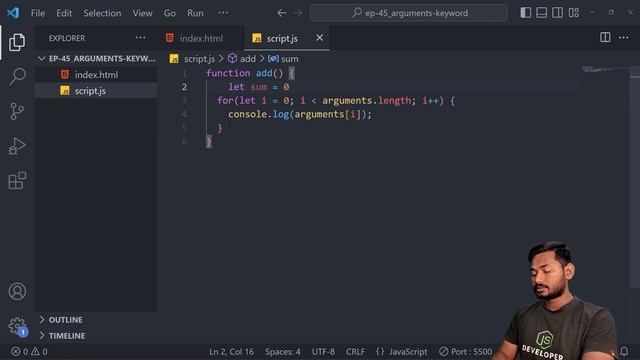Change the CRLF end of line sequence
Image resolution: width=640 pixels, height=360 pixels.
(356, 351)
